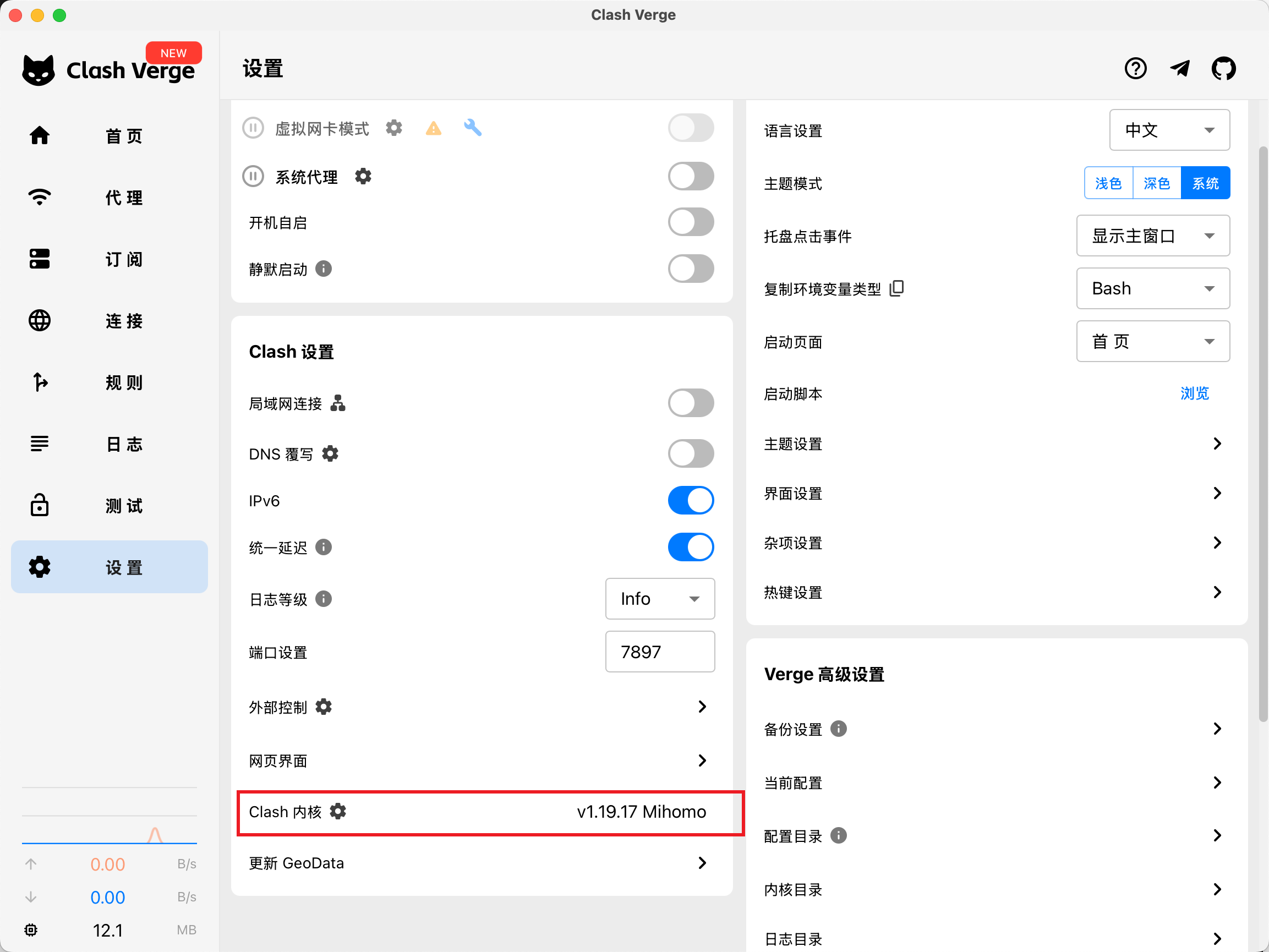Screen dimensions: 1269x952
Task: Select 设置 in sidebar
Action: pyautogui.click(x=109, y=567)
